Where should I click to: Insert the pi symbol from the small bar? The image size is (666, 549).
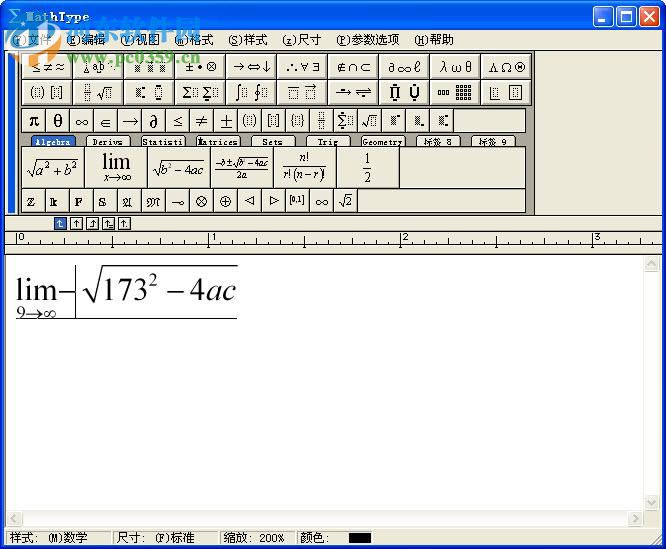[x=34, y=121]
